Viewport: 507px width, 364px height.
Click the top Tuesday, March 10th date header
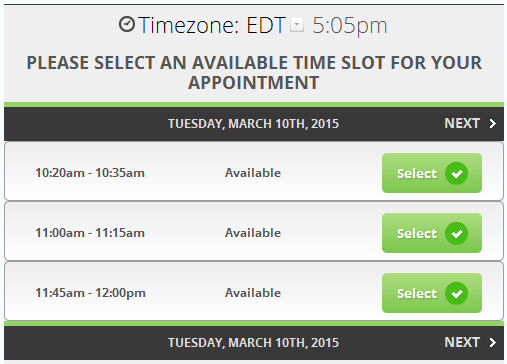tap(253, 124)
